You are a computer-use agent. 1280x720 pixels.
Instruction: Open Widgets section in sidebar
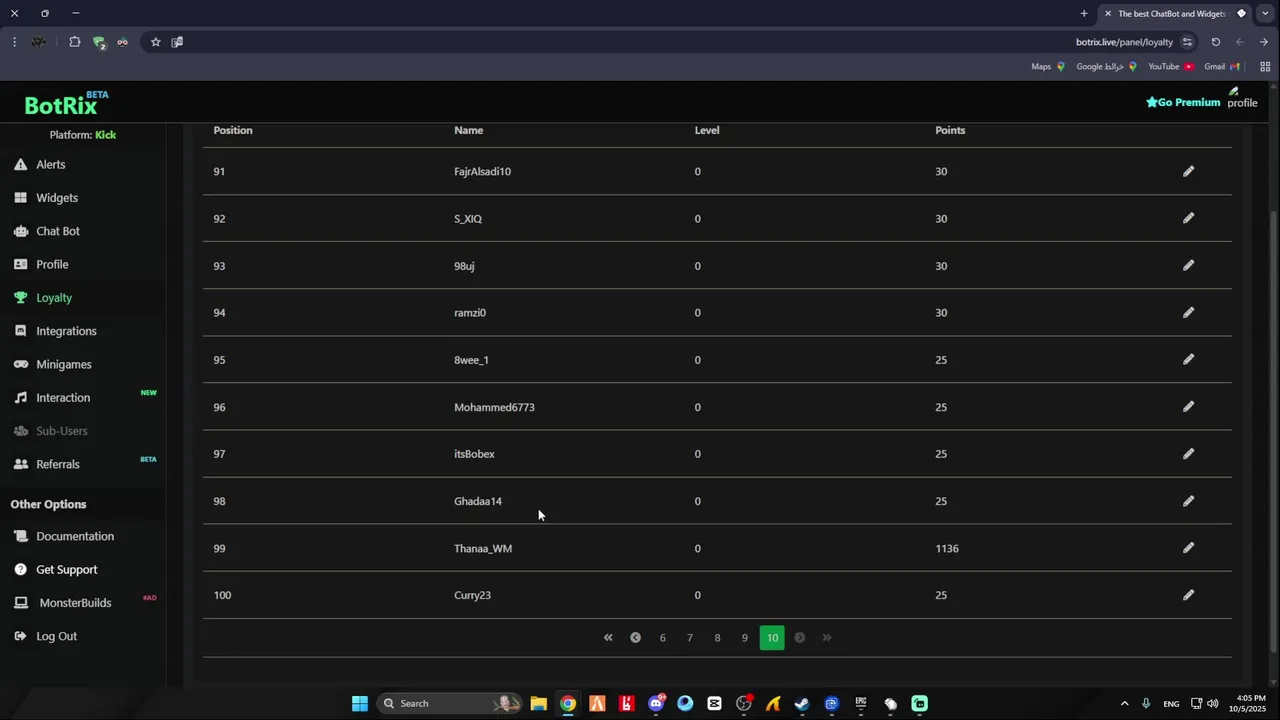pyautogui.click(x=57, y=198)
